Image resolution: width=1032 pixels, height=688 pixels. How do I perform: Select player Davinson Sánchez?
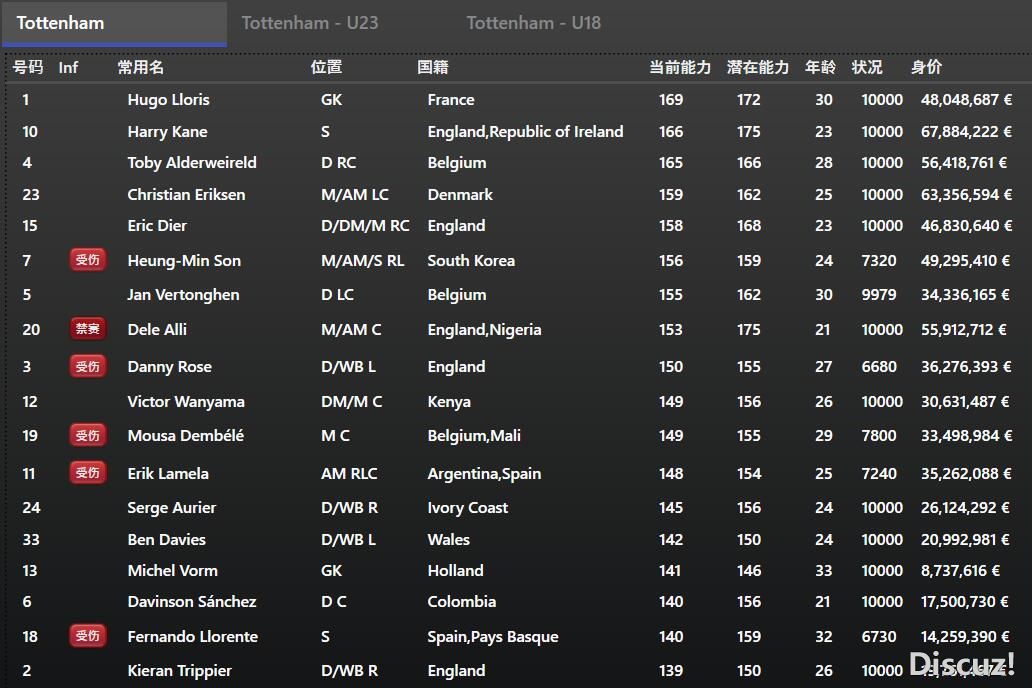click(192, 602)
